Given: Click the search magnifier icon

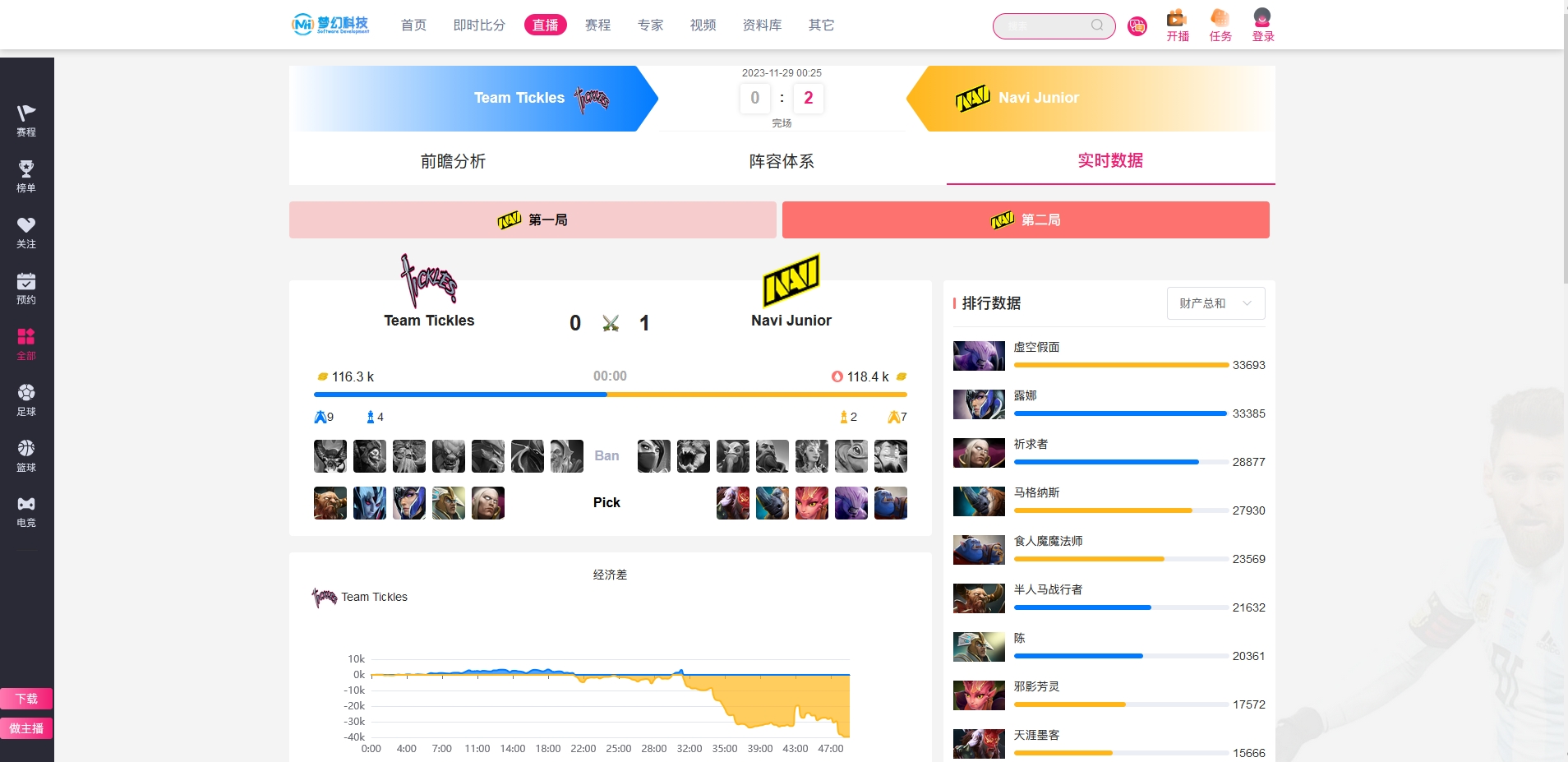Looking at the screenshot, I should (1097, 25).
